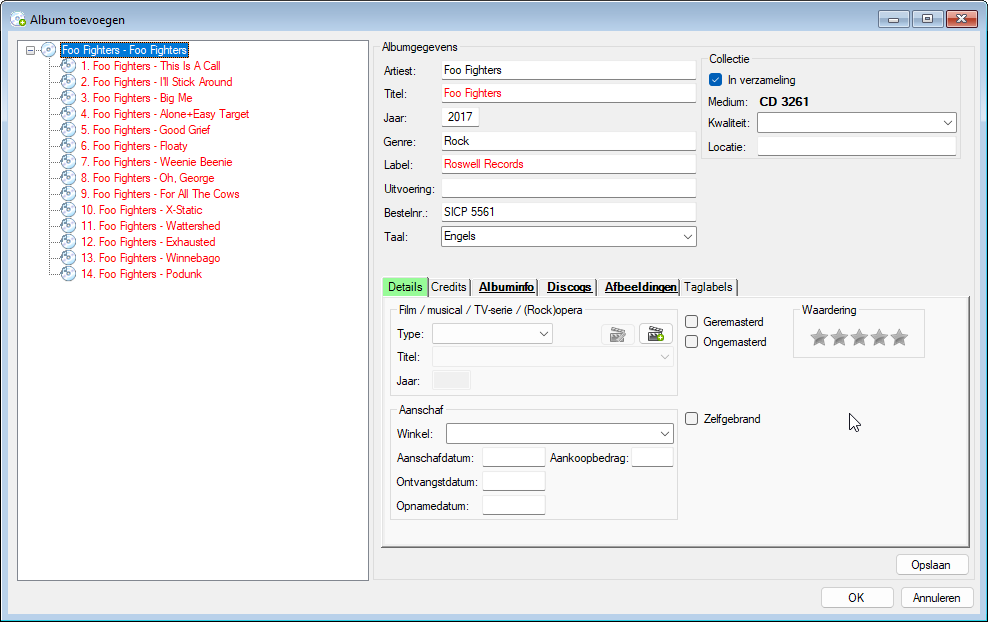Confirm with the OK button
This screenshot has height=622, width=988.
(x=857, y=597)
